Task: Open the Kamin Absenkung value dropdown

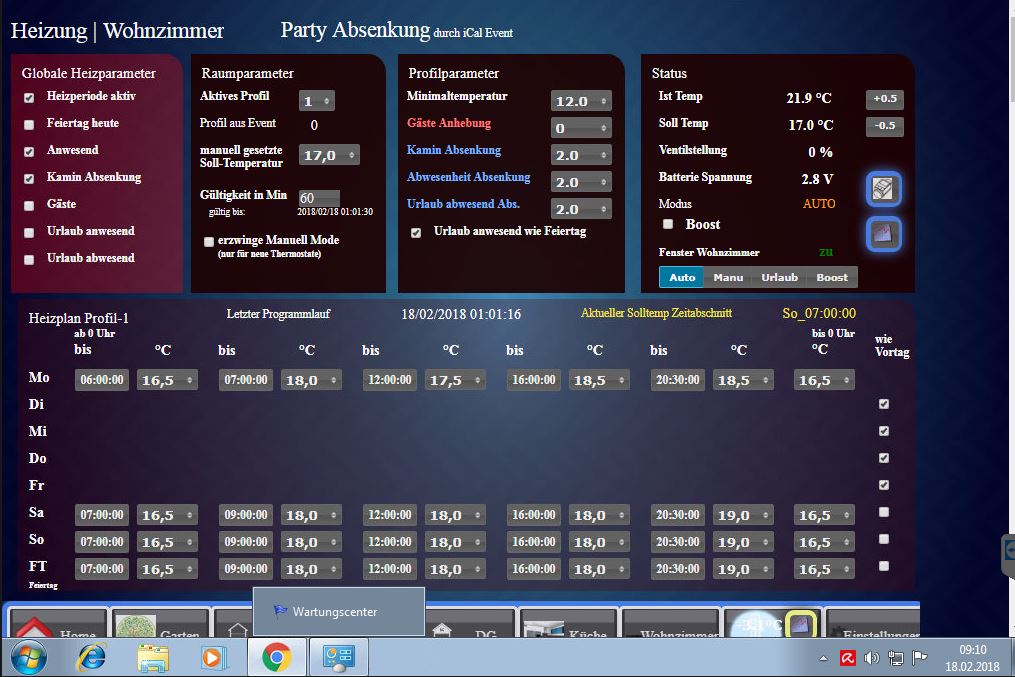Action: point(581,155)
